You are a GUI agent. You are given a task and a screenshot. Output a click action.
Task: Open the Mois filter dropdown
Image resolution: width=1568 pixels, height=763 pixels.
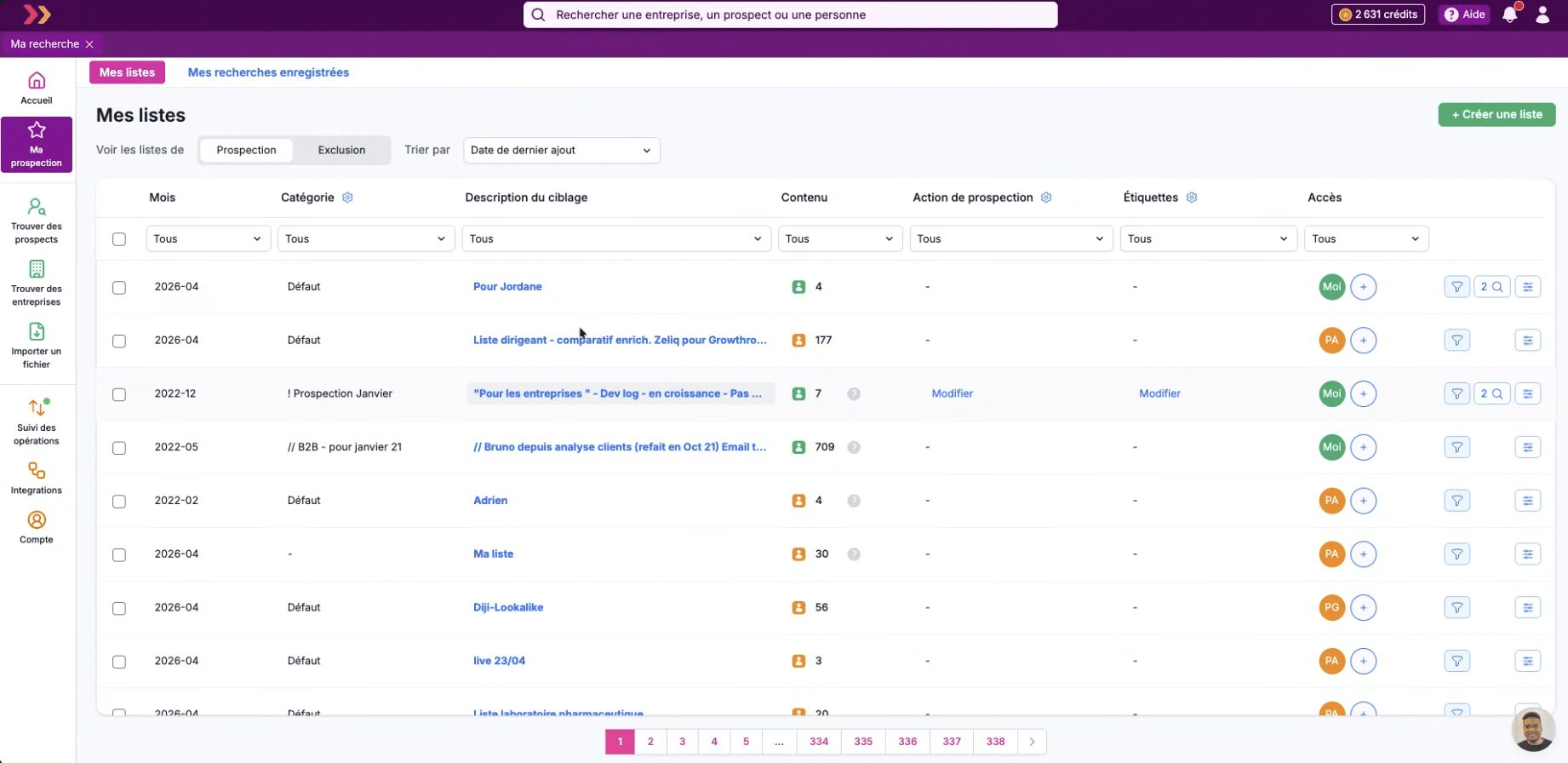tap(209, 239)
